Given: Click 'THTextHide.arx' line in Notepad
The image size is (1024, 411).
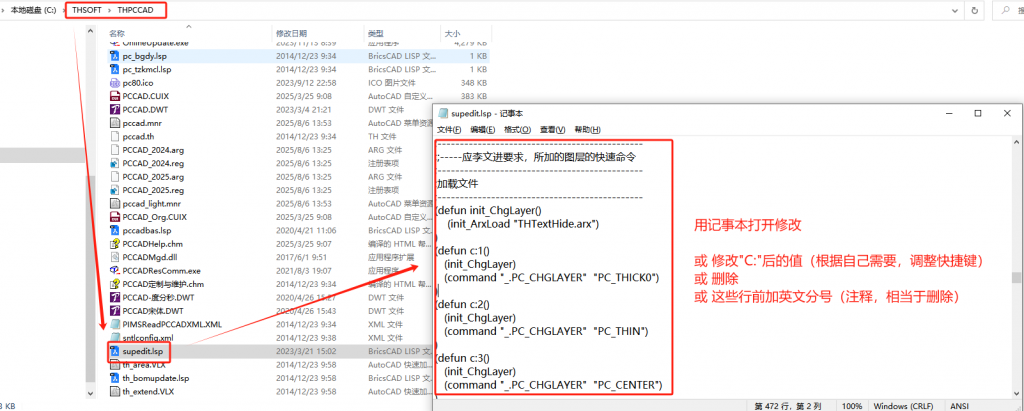Looking at the screenshot, I should tap(524, 223).
